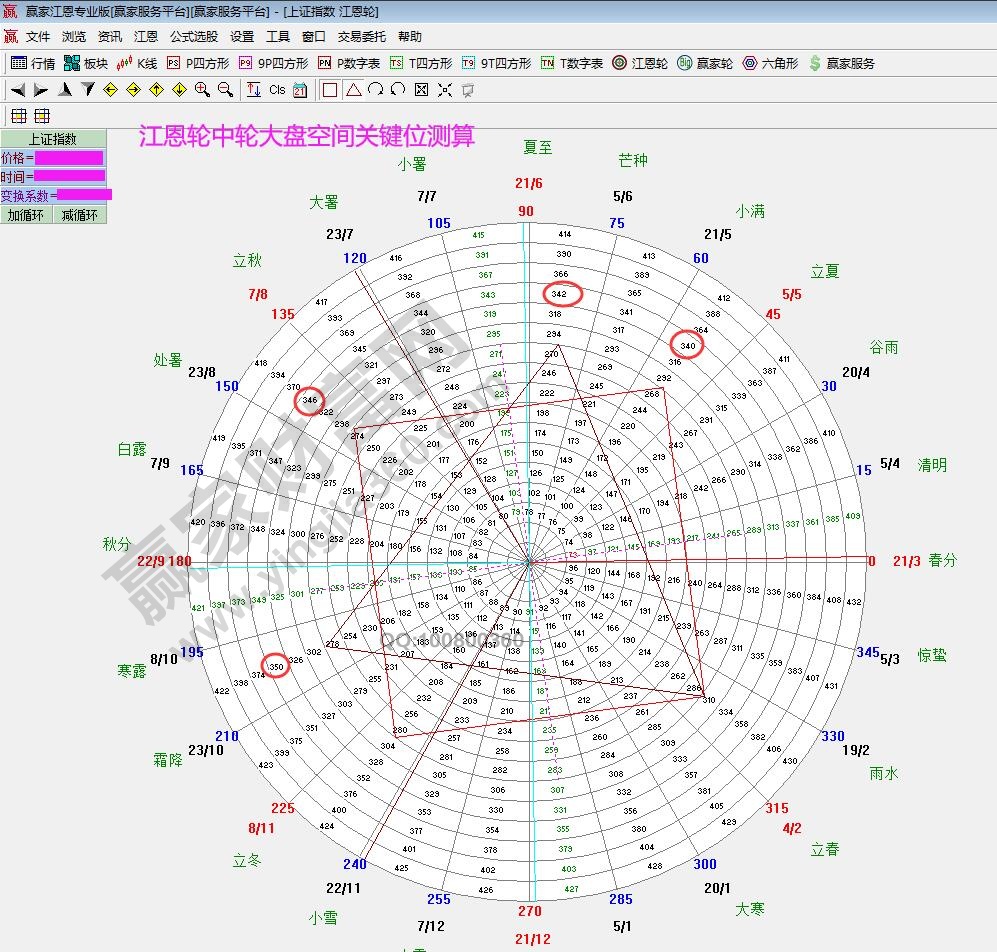The width and height of the screenshot is (997, 952).
Task: Click the 加循环 button
Action: (x=26, y=214)
